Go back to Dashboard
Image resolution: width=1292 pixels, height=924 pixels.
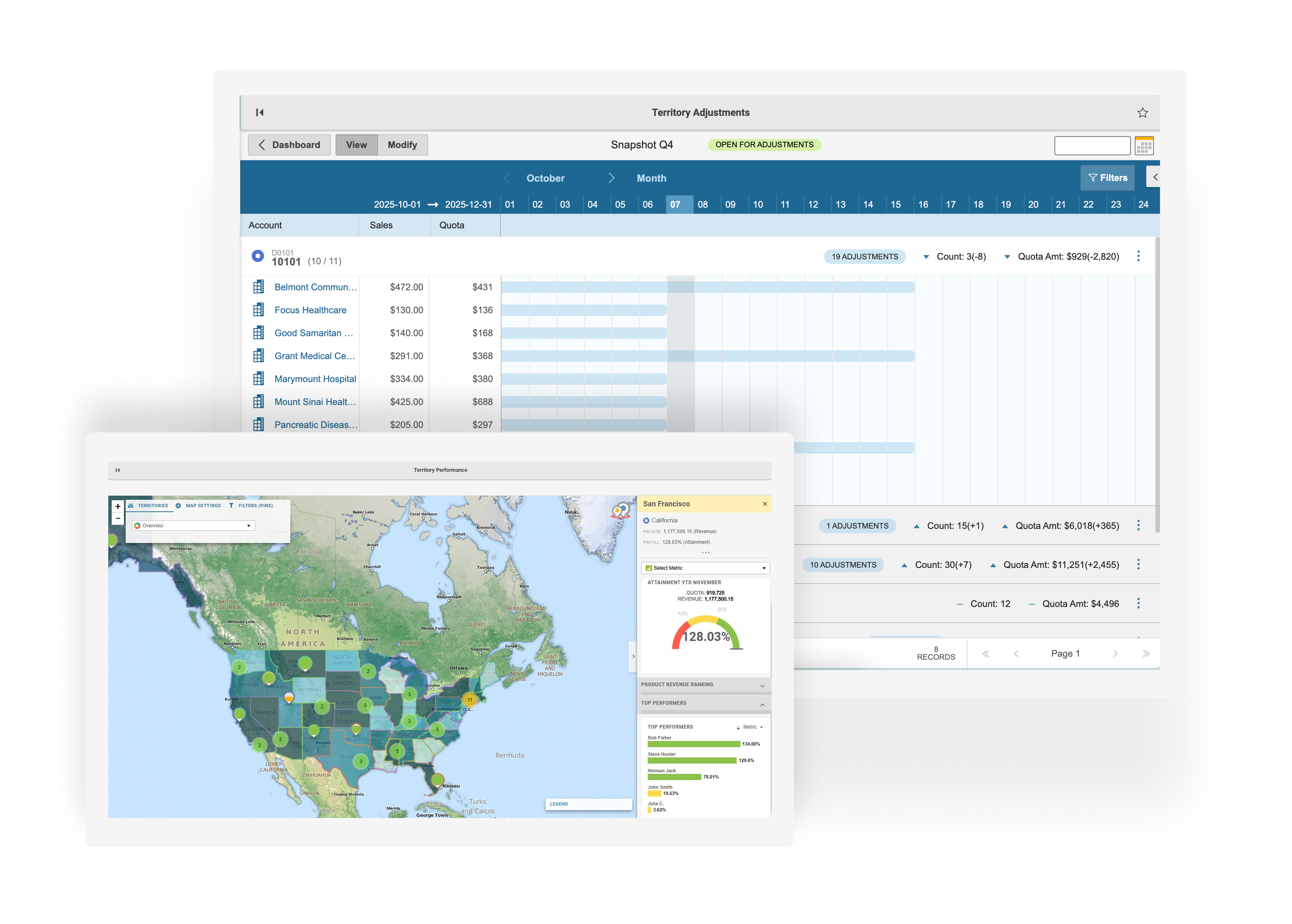click(289, 145)
